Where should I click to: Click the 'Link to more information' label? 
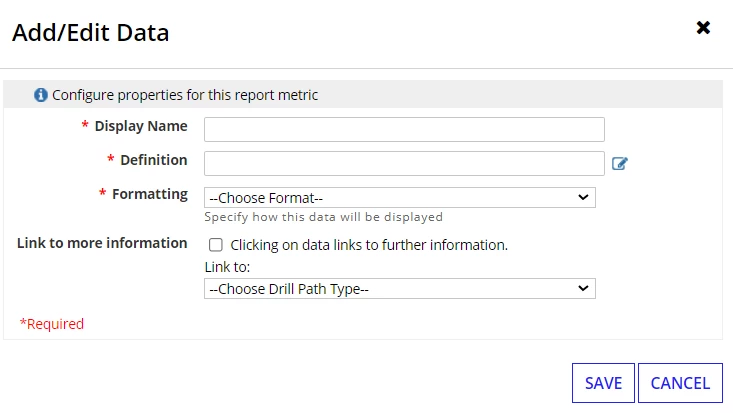coord(102,243)
